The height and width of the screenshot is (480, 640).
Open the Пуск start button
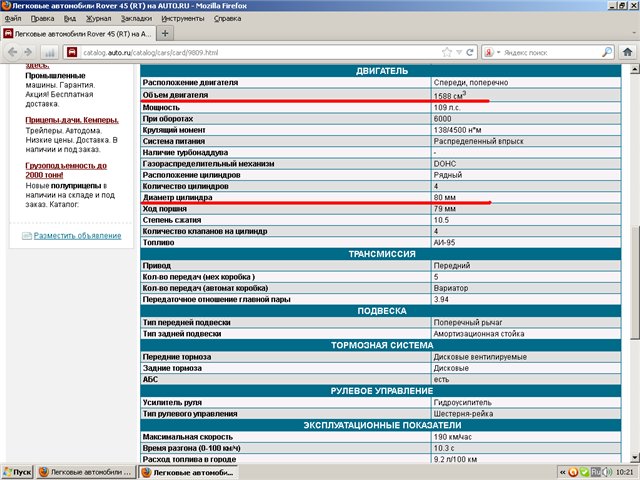[x=17, y=472]
